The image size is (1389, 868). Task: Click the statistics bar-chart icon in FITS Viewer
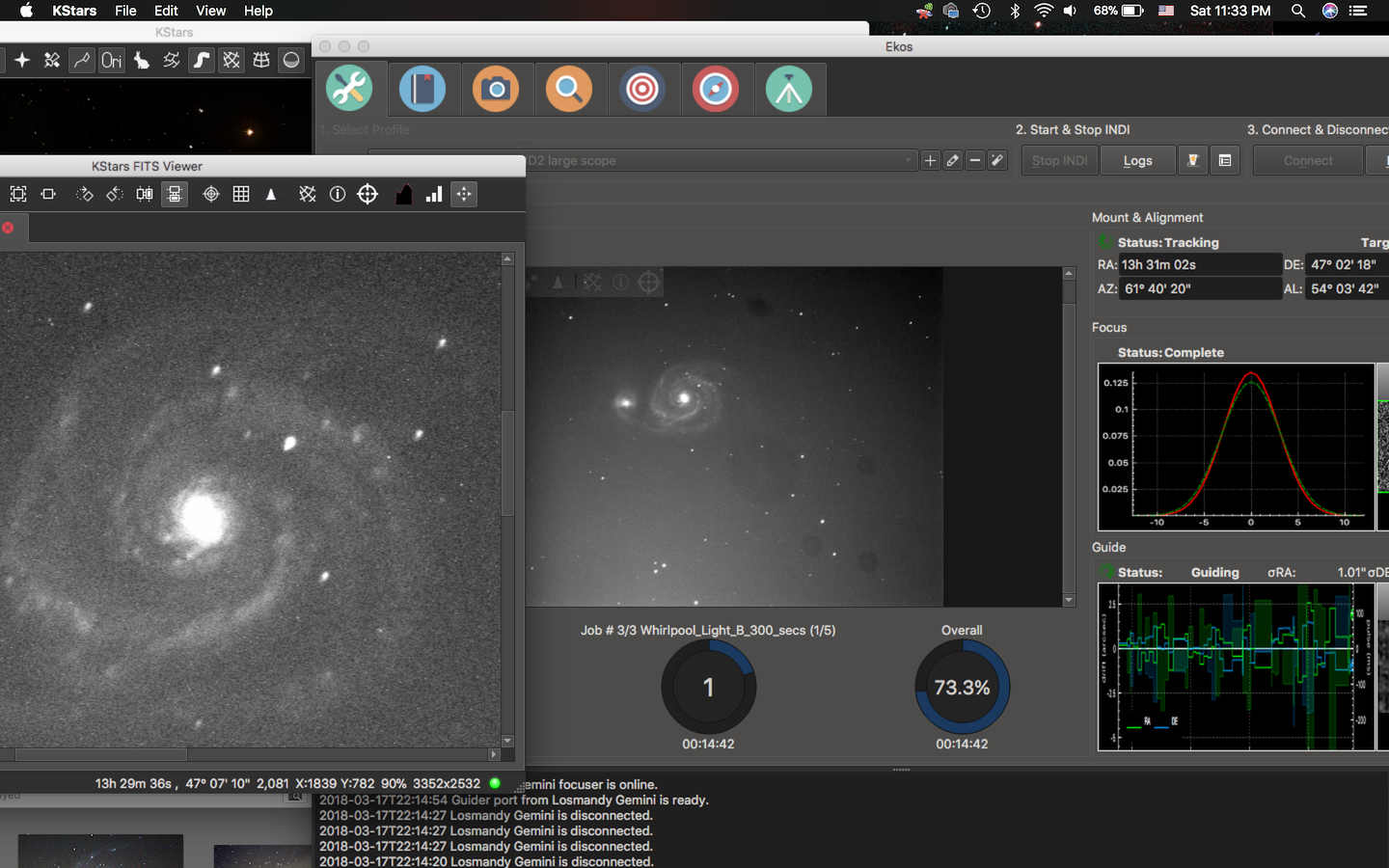[434, 194]
